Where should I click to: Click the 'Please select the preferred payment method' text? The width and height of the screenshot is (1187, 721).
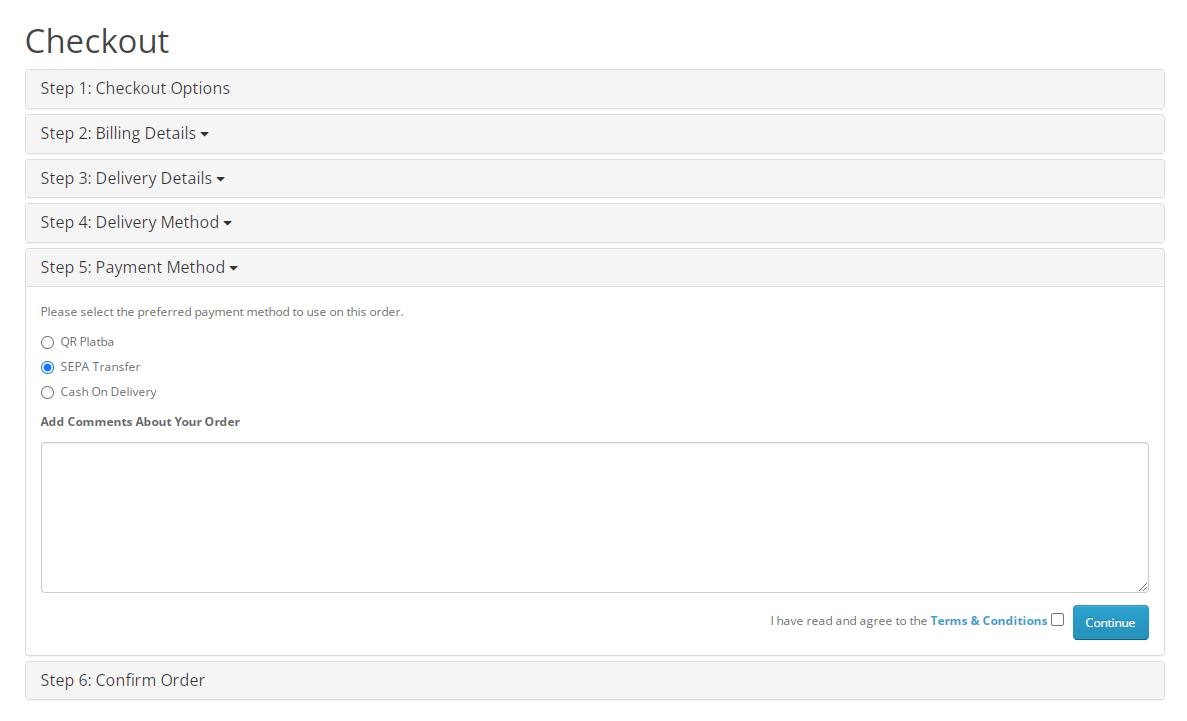coord(222,312)
